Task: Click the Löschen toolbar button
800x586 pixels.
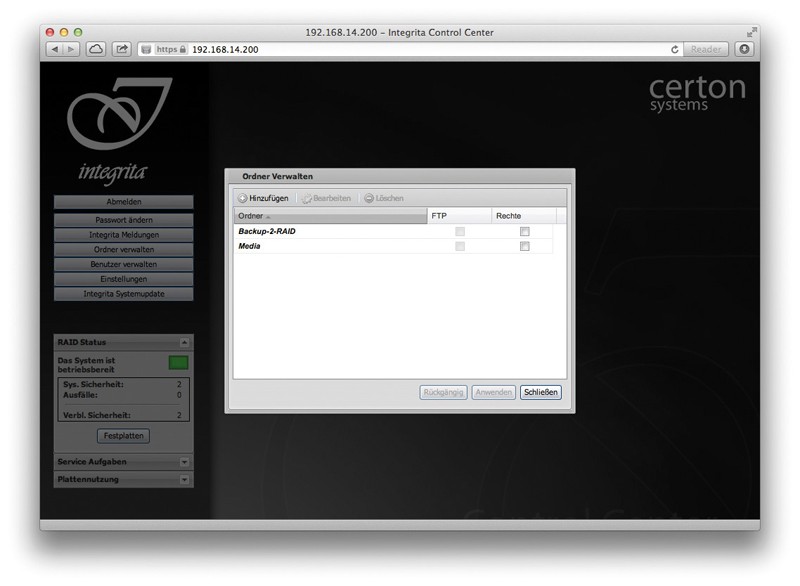Action: pyautogui.click(x=384, y=198)
